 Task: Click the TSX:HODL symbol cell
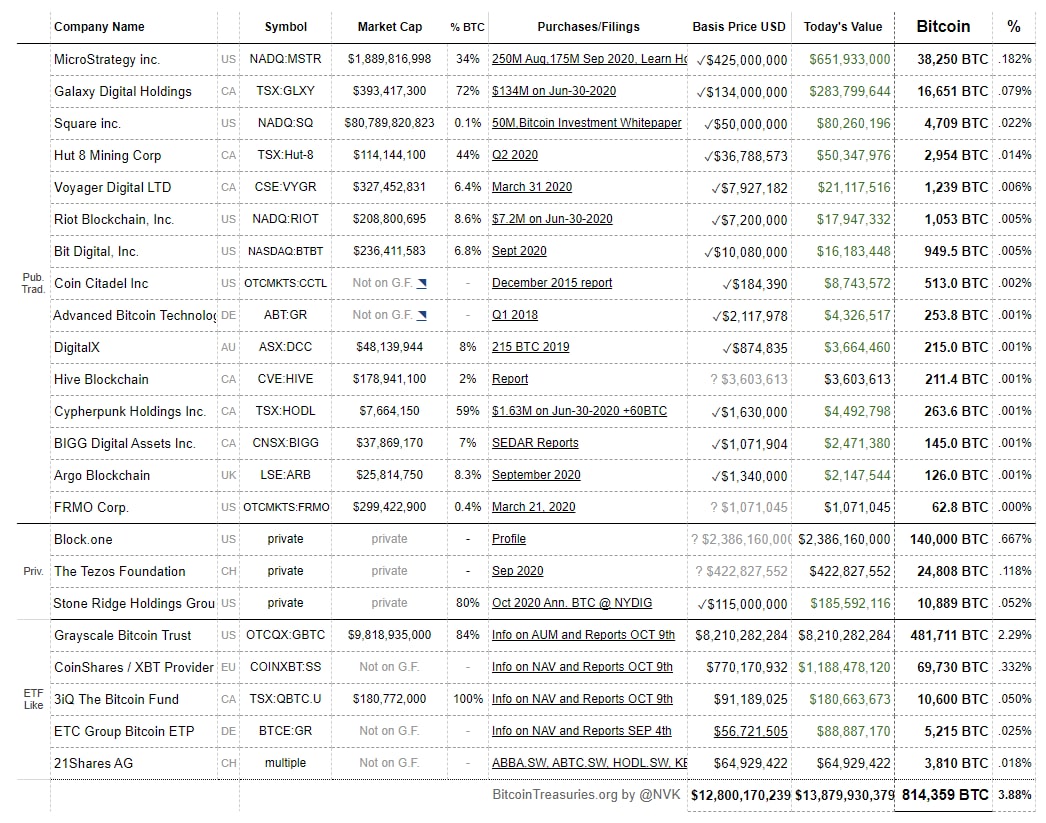point(286,411)
